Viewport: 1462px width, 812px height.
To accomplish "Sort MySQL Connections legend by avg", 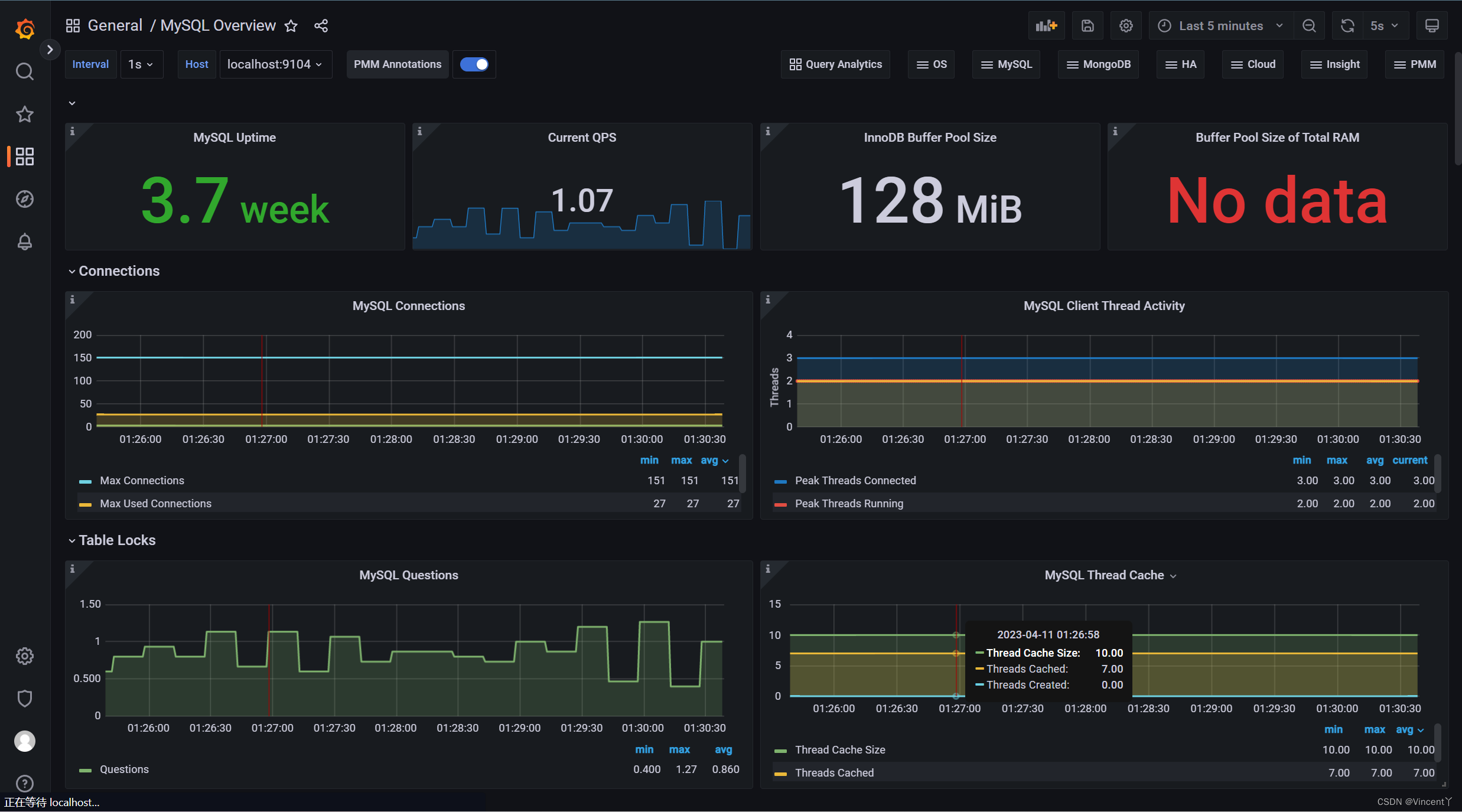I will pos(715,460).
